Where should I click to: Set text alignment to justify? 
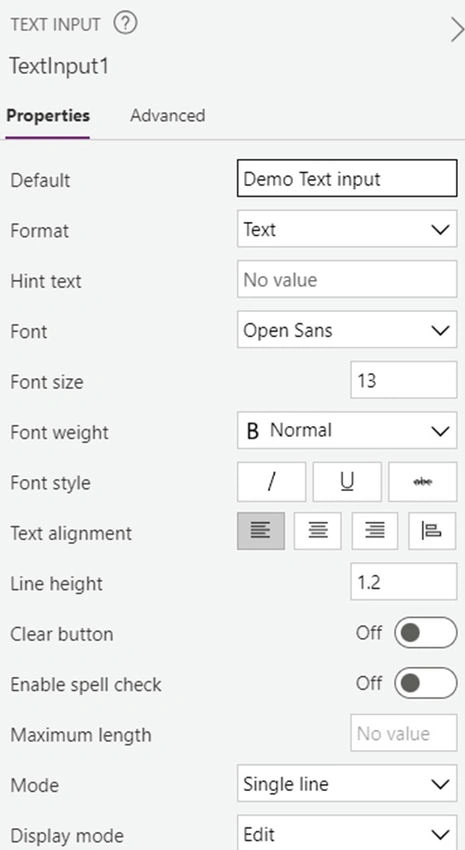point(432,531)
